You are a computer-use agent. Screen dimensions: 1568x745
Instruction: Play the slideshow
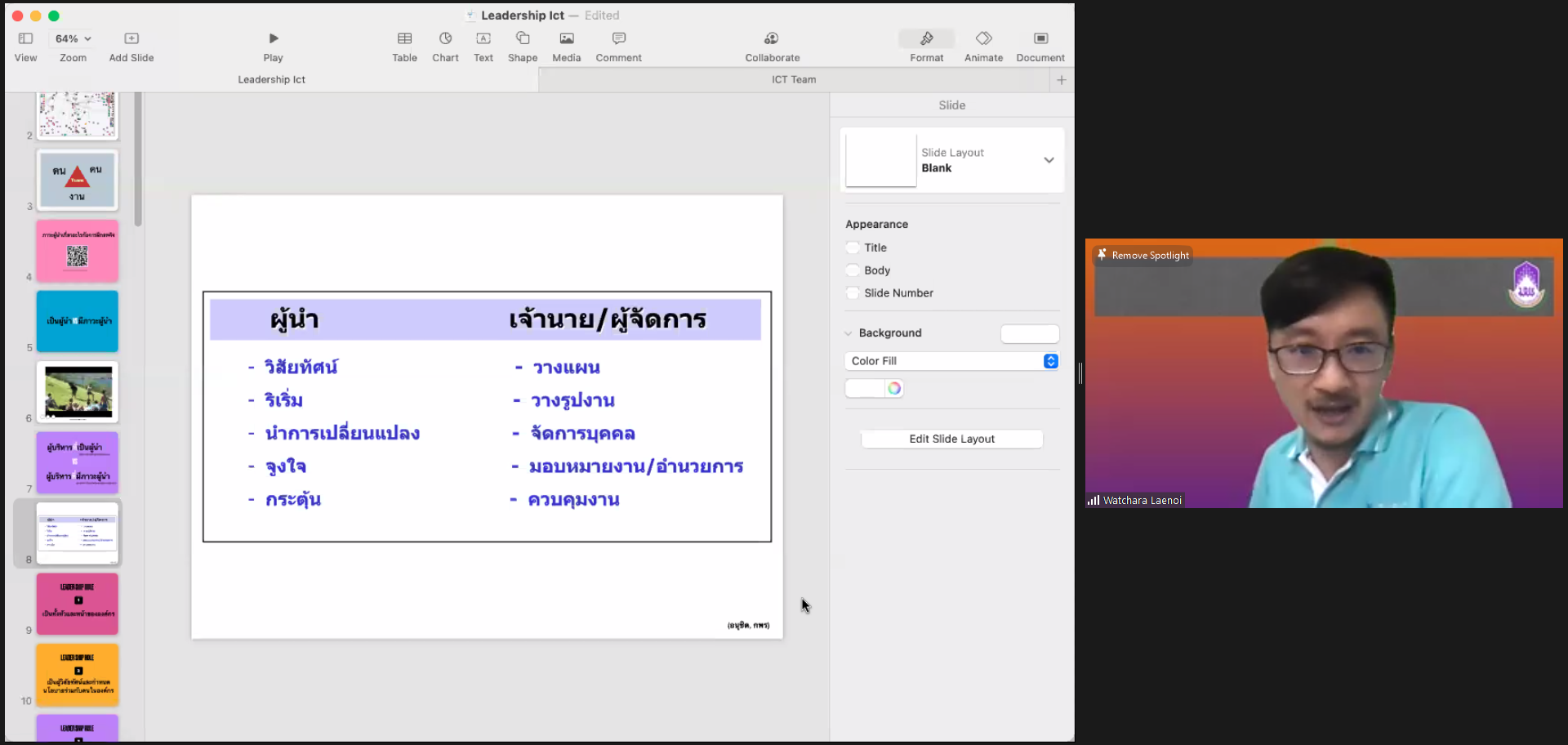(x=273, y=47)
